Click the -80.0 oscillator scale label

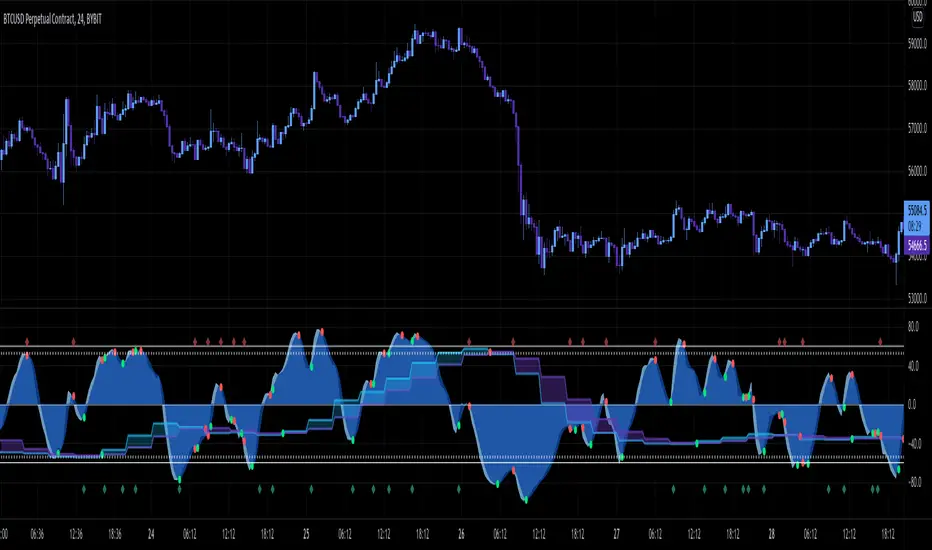point(915,483)
